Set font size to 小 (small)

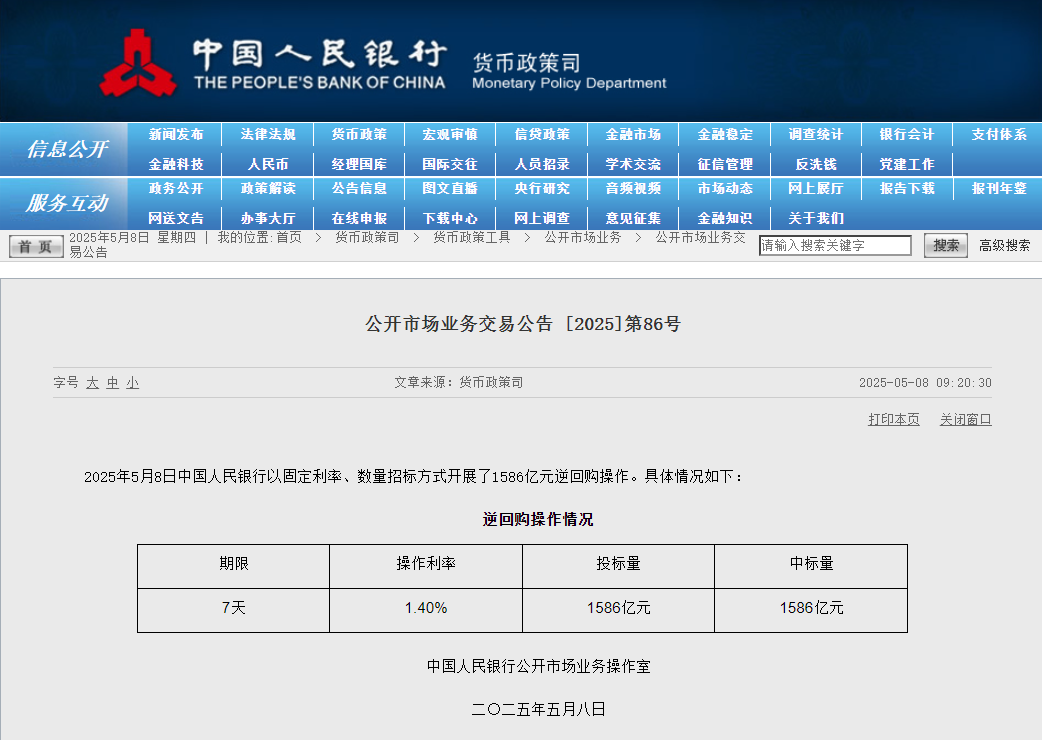point(132,383)
